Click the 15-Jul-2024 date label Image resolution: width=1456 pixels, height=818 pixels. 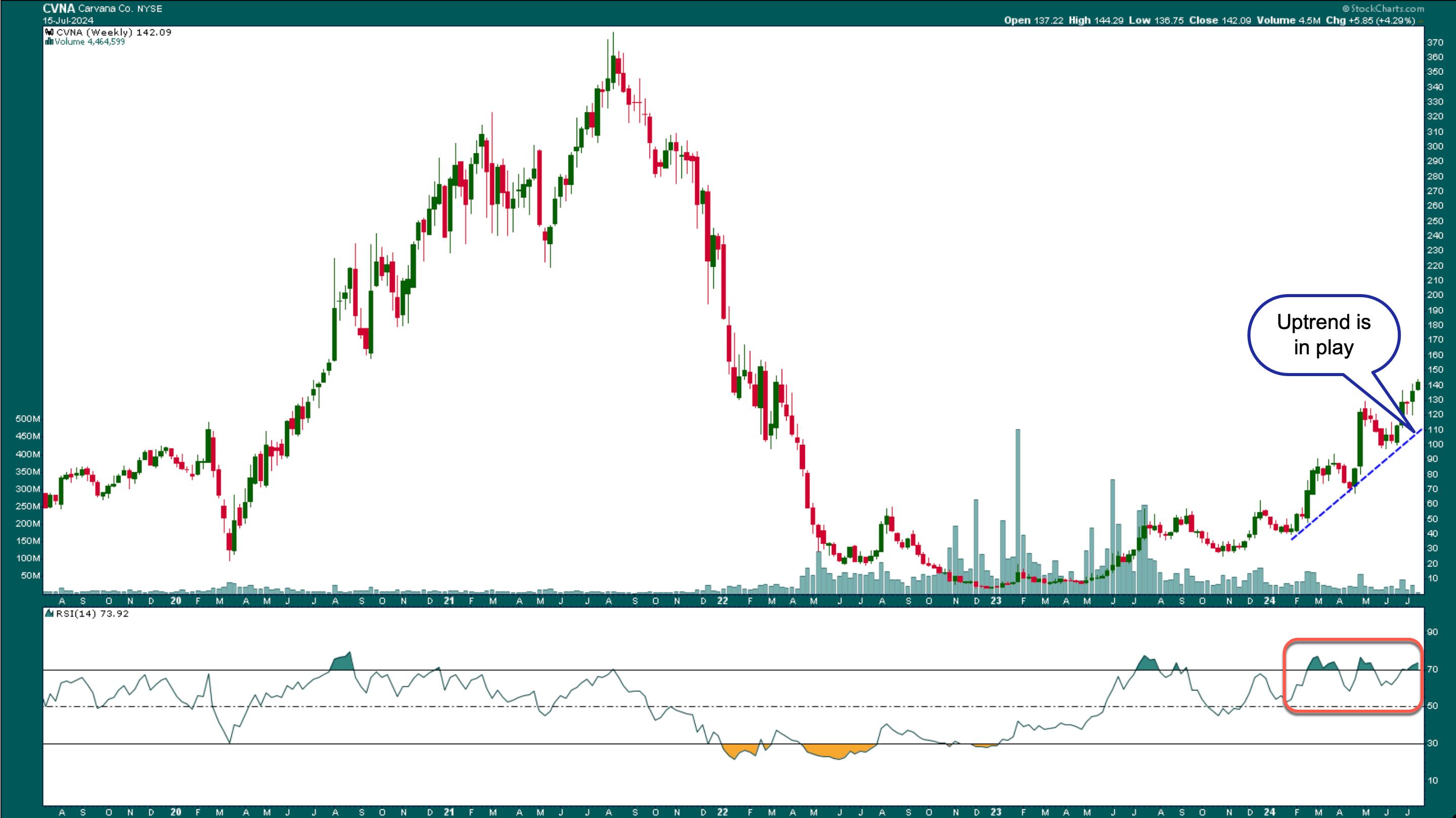point(68,20)
